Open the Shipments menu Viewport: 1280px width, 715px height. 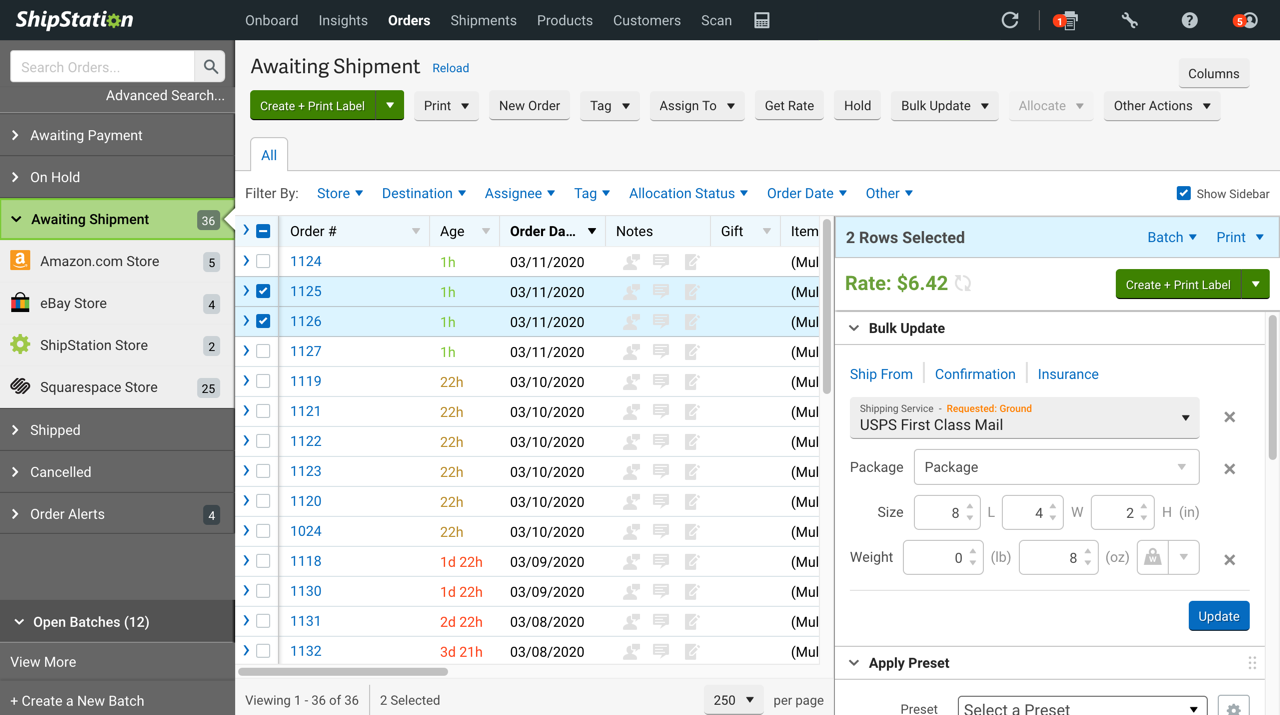pos(483,20)
